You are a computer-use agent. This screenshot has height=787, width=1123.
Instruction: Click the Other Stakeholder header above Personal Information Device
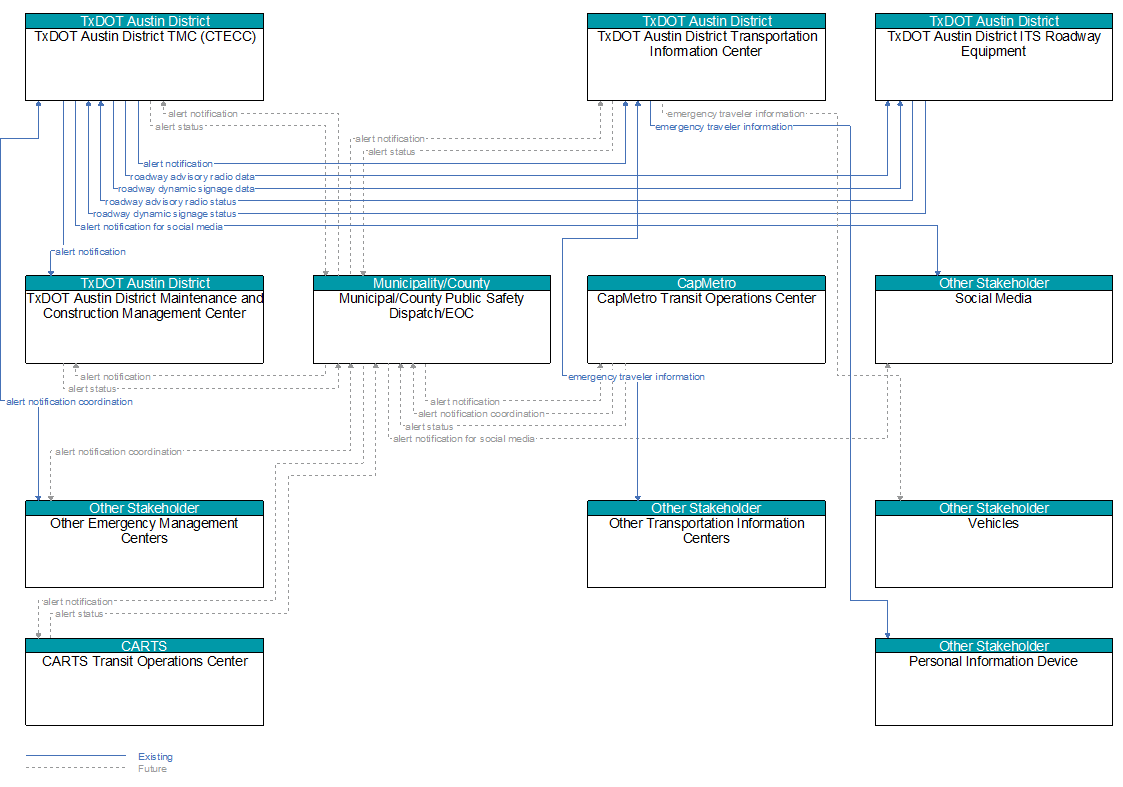pos(994,646)
